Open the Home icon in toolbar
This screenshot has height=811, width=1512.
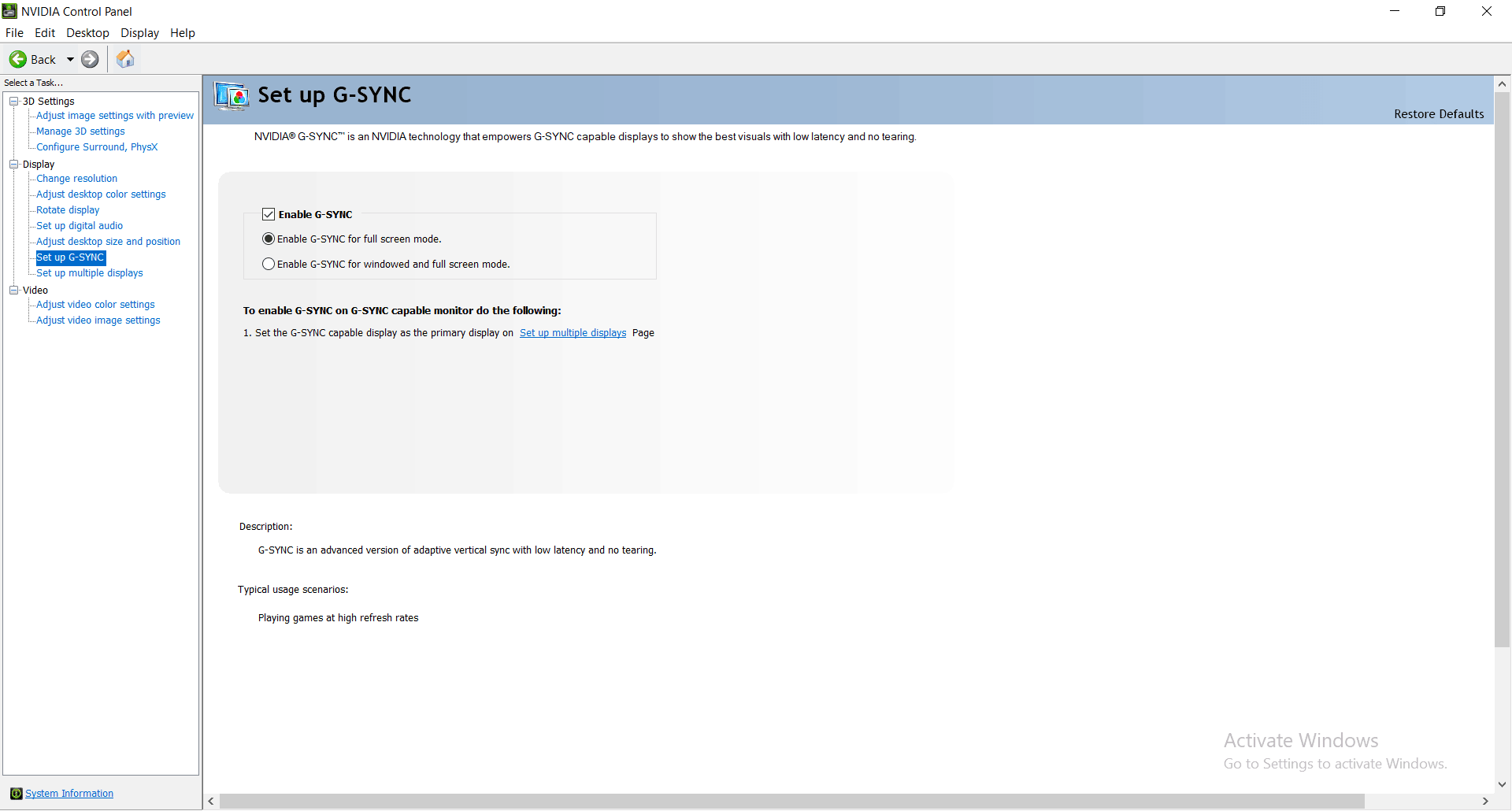125,59
